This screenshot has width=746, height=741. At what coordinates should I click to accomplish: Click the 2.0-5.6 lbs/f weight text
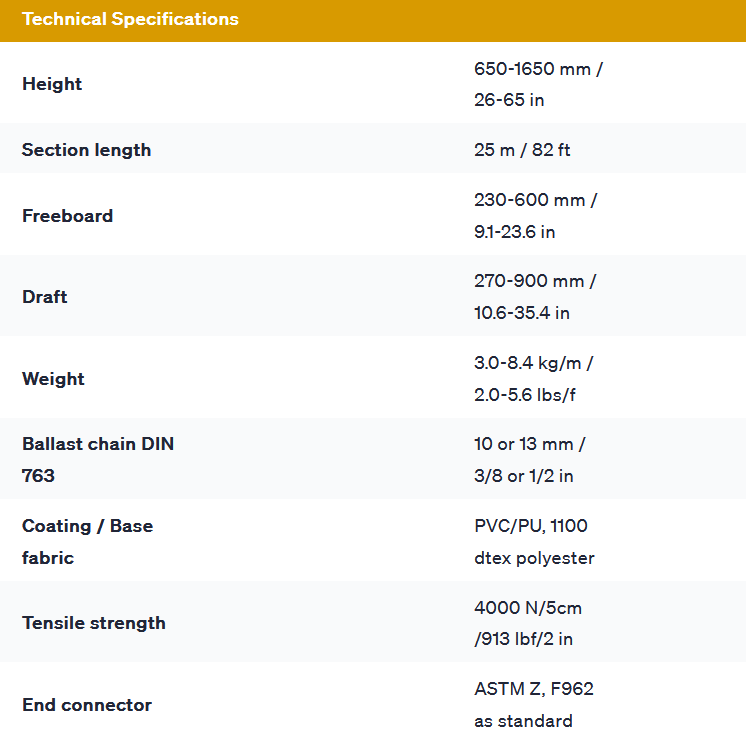pyautogui.click(x=525, y=395)
